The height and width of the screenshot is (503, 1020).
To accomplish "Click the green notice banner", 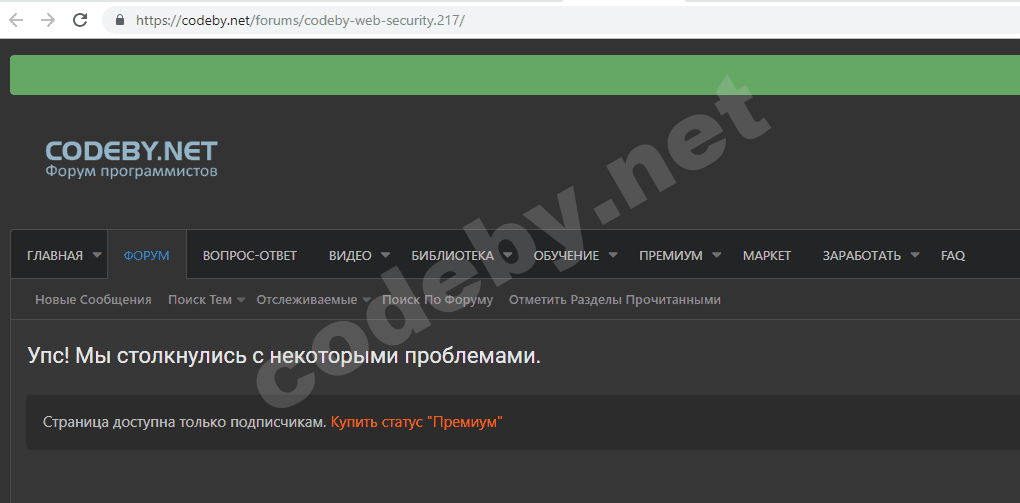I will pos(515,75).
